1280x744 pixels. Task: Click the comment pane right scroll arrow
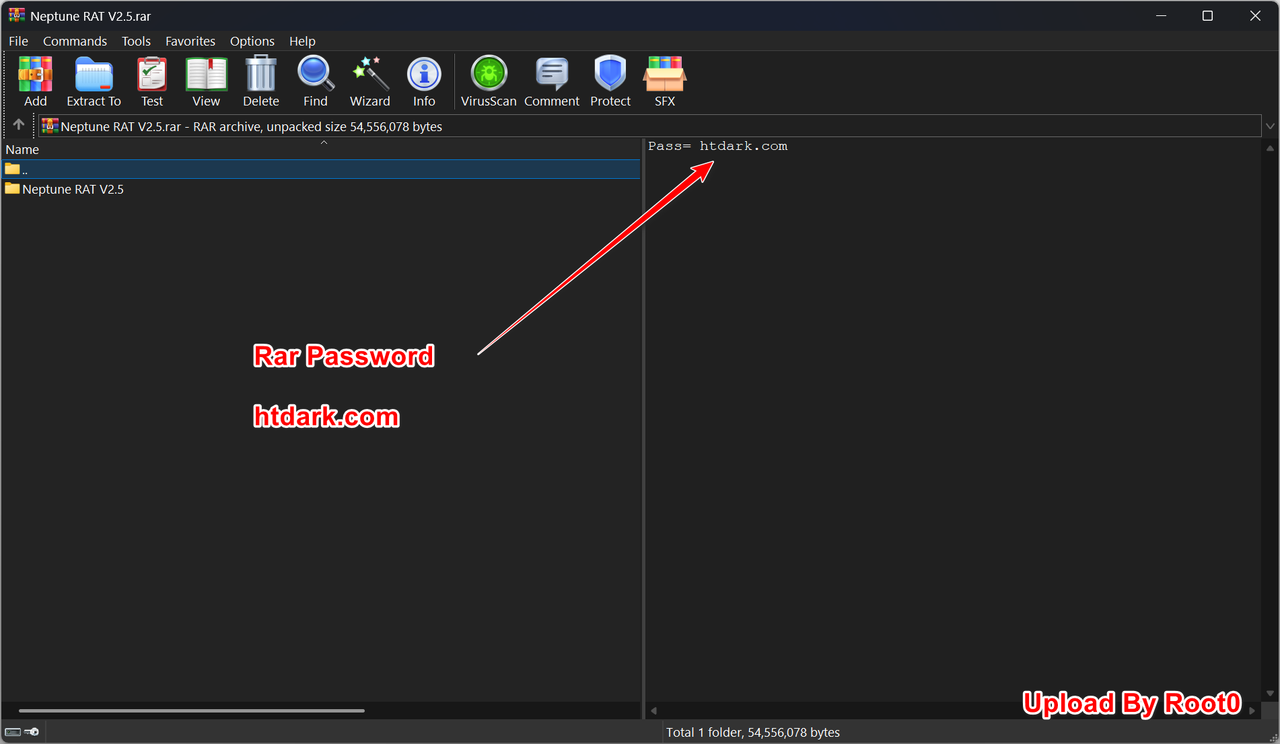click(x=1253, y=711)
